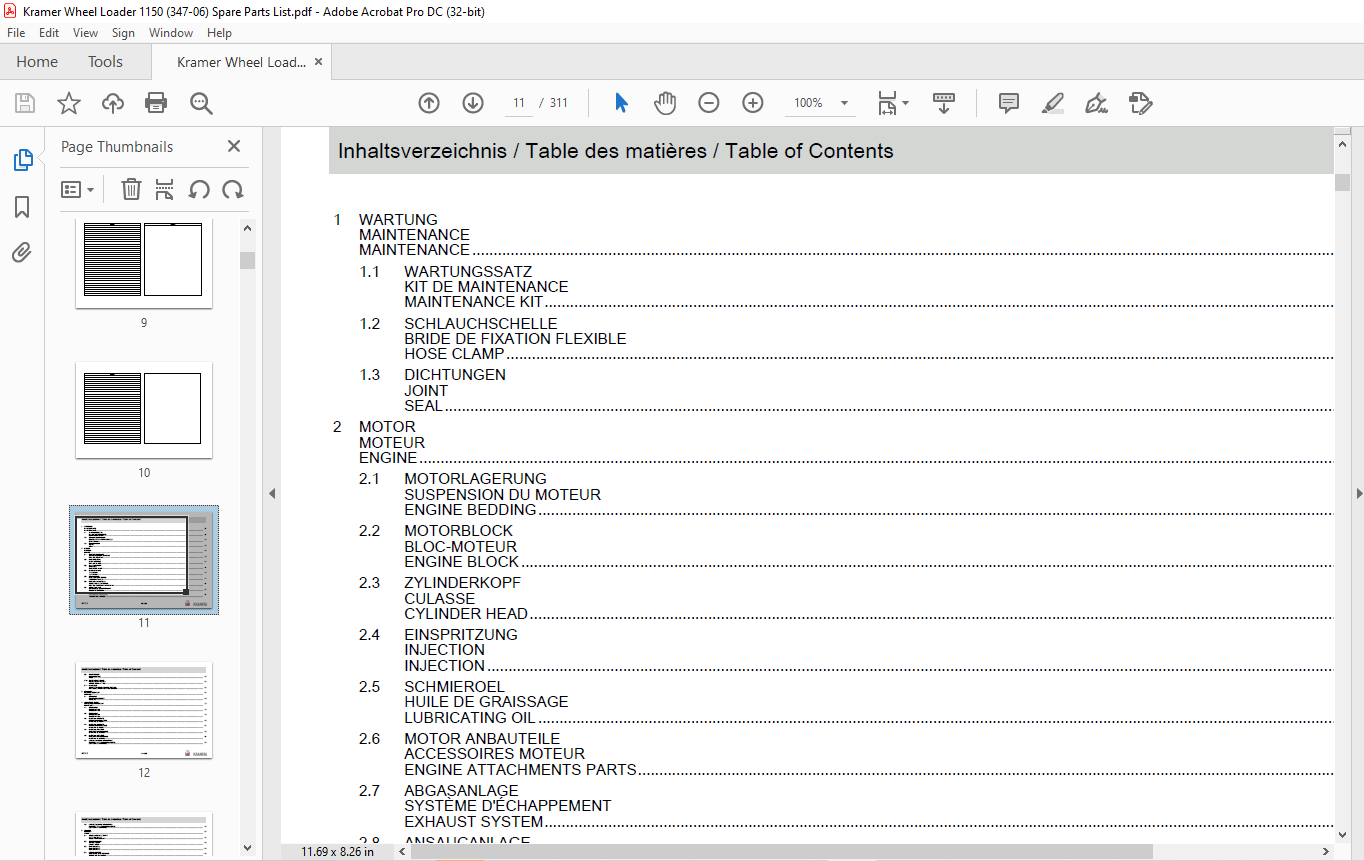Click the 'LUBRICATING OIL' contents line
1364x861 pixels.
coord(470,718)
